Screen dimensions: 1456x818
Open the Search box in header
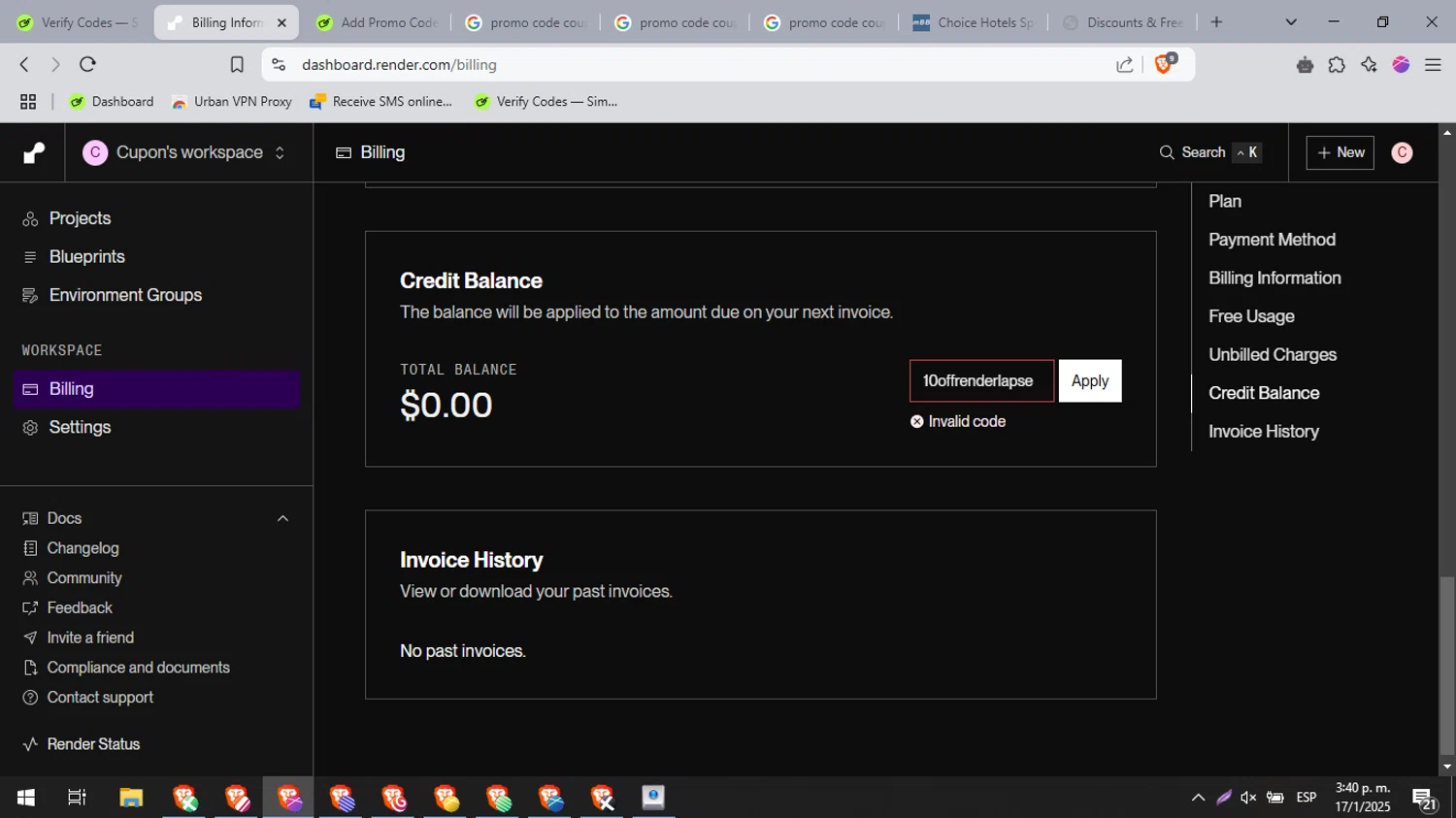coord(1209,152)
